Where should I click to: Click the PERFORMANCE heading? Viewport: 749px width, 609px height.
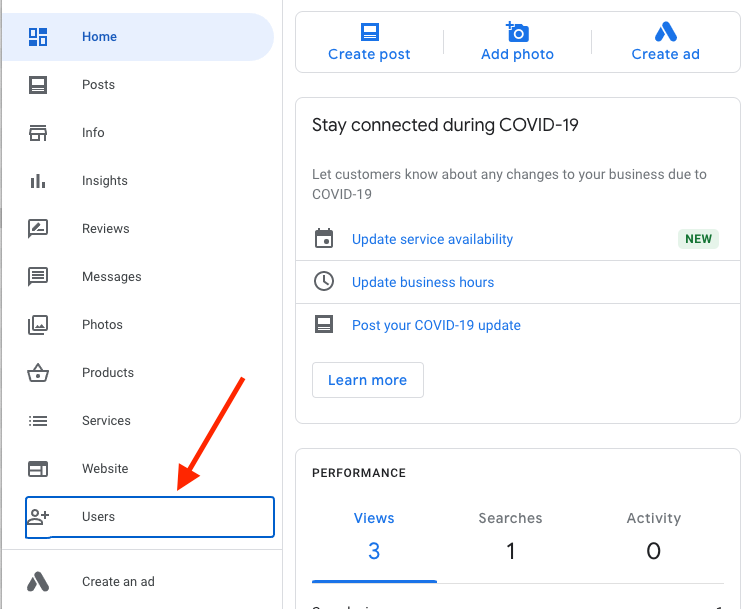tap(359, 473)
